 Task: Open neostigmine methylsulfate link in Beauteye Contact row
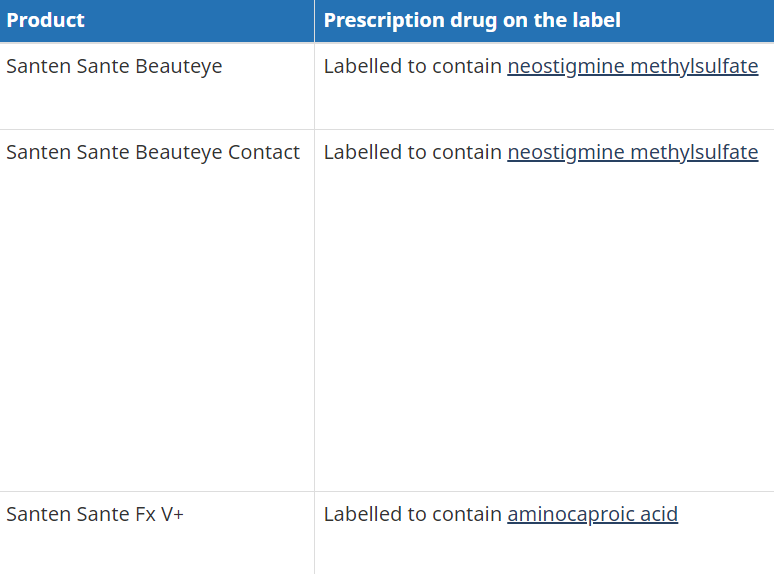(x=632, y=153)
